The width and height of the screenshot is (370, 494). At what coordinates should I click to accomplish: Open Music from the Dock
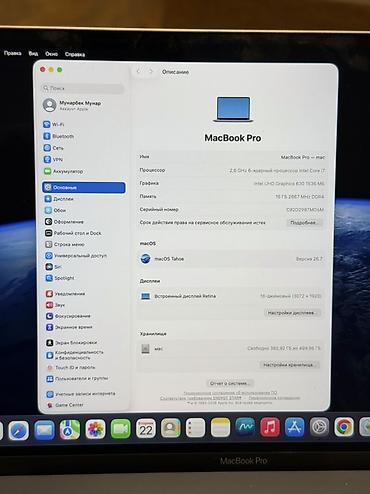coord(270,427)
